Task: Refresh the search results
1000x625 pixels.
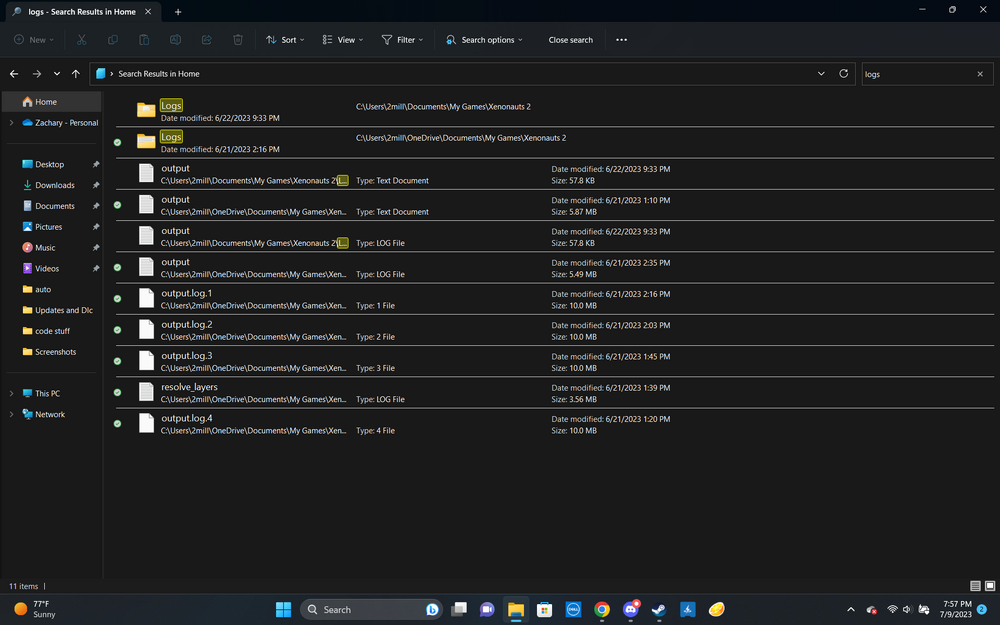Action: pos(843,74)
